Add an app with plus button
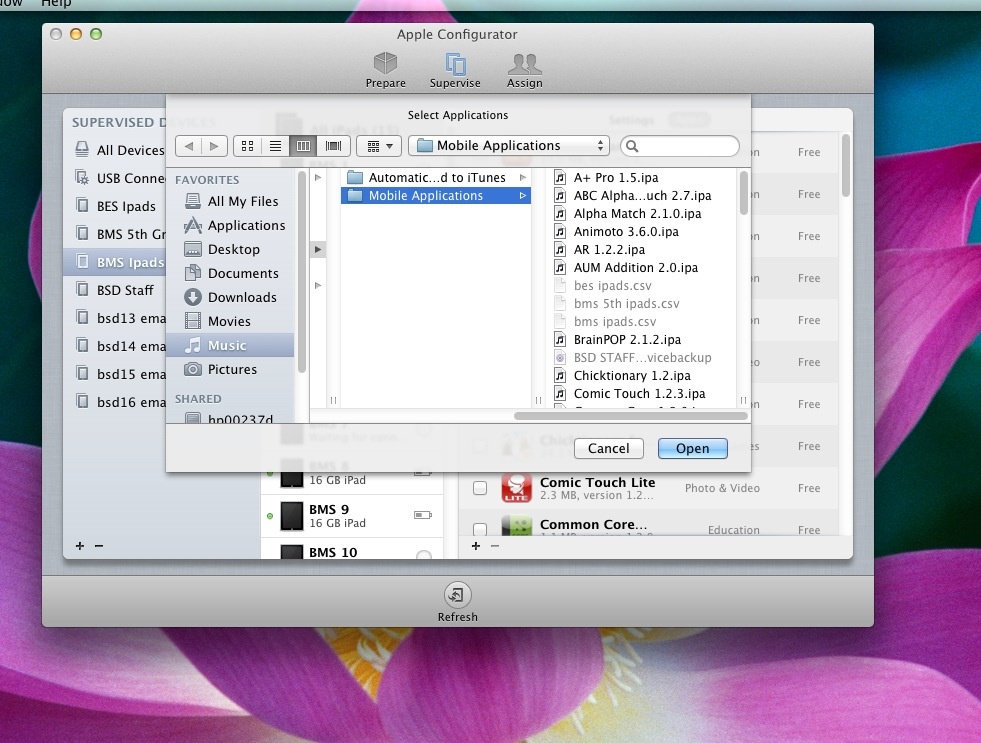The image size is (981, 743). 475,546
